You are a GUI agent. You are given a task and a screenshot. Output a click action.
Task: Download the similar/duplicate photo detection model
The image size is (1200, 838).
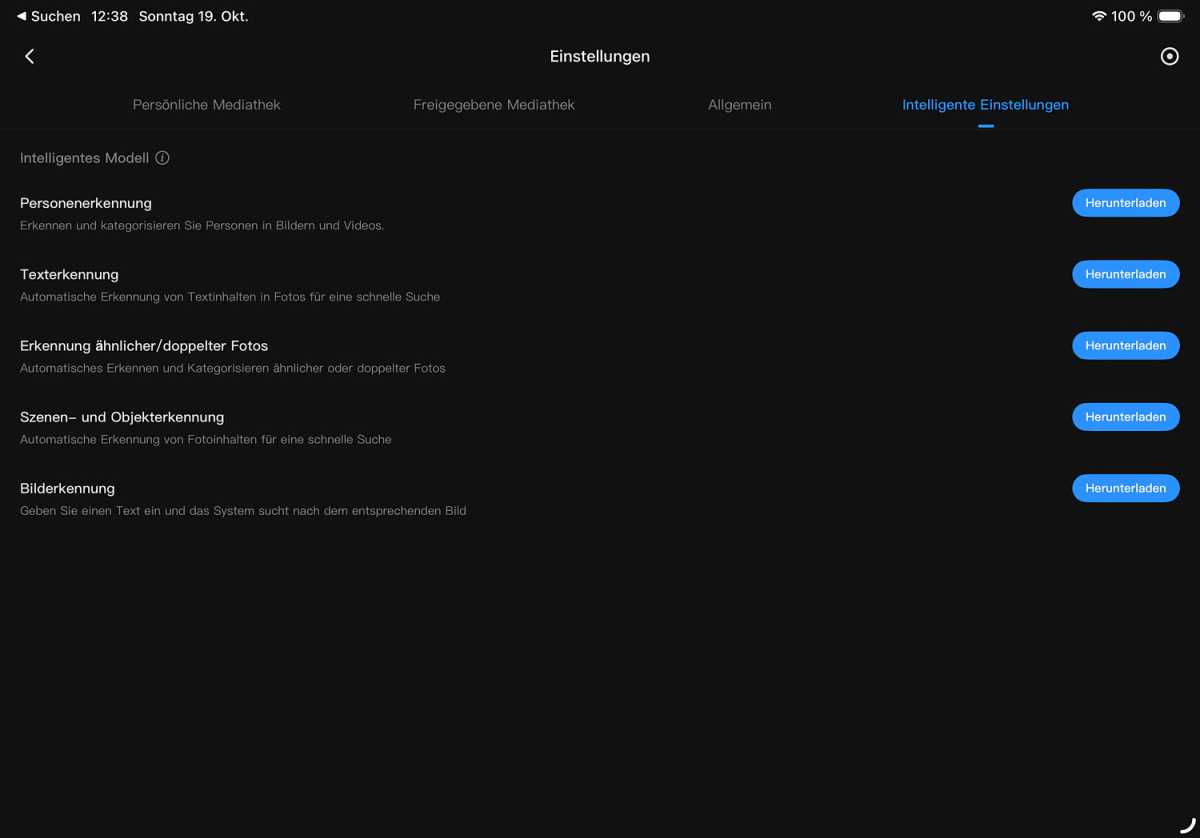[1125, 346]
